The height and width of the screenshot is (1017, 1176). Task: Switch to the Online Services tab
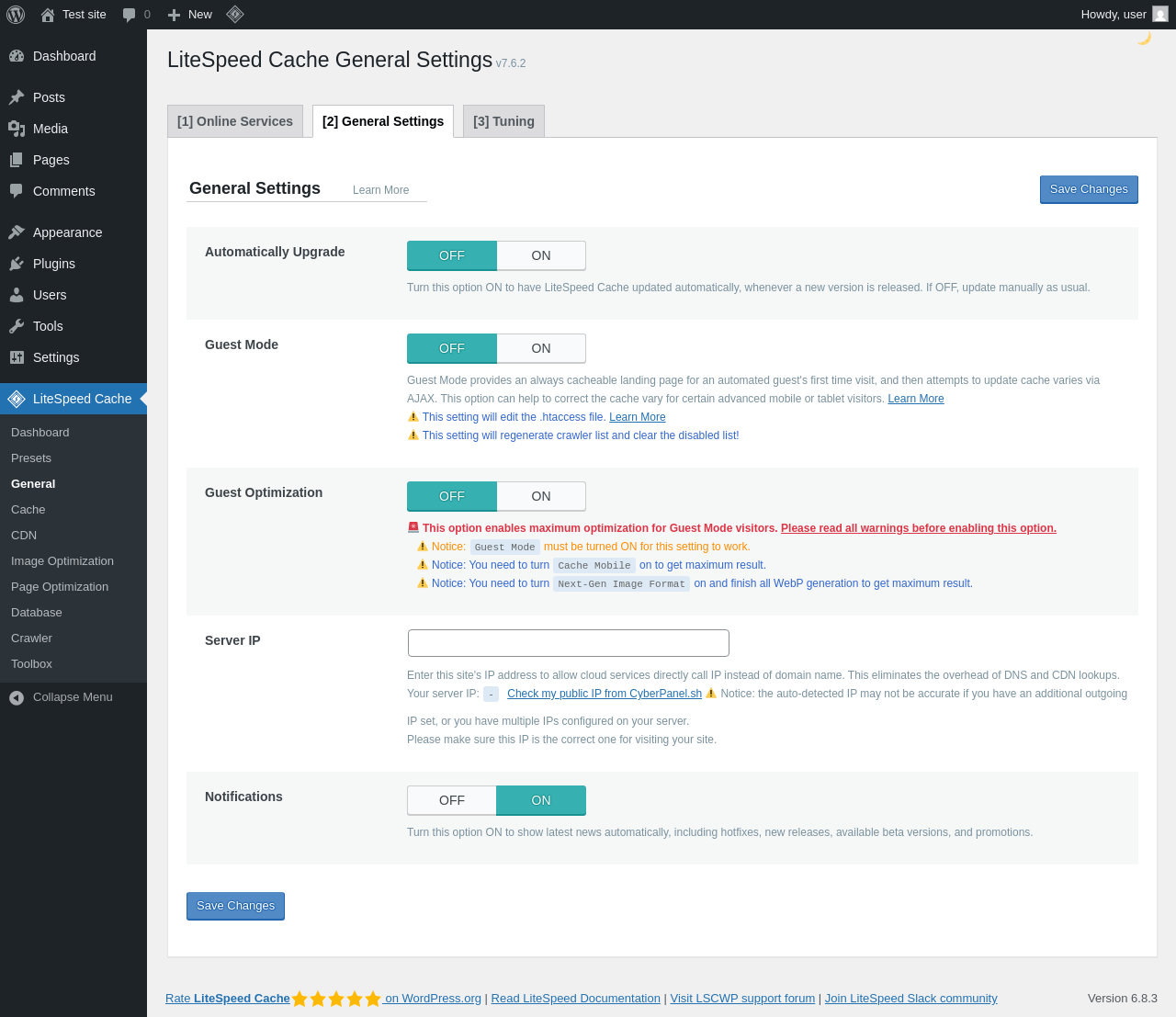pos(235,121)
